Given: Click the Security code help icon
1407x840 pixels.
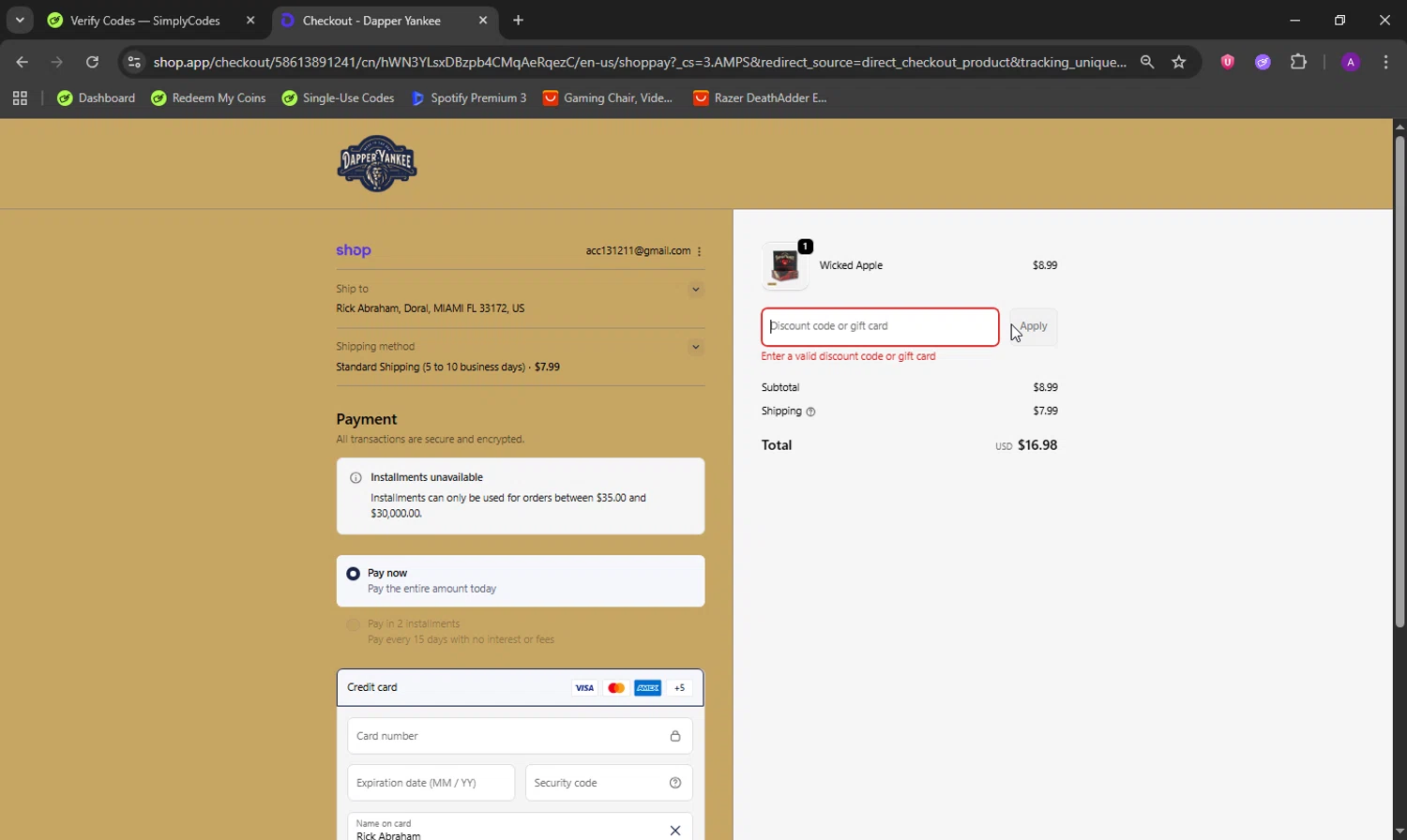Looking at the screenshot, I should [x=675, y=783].
